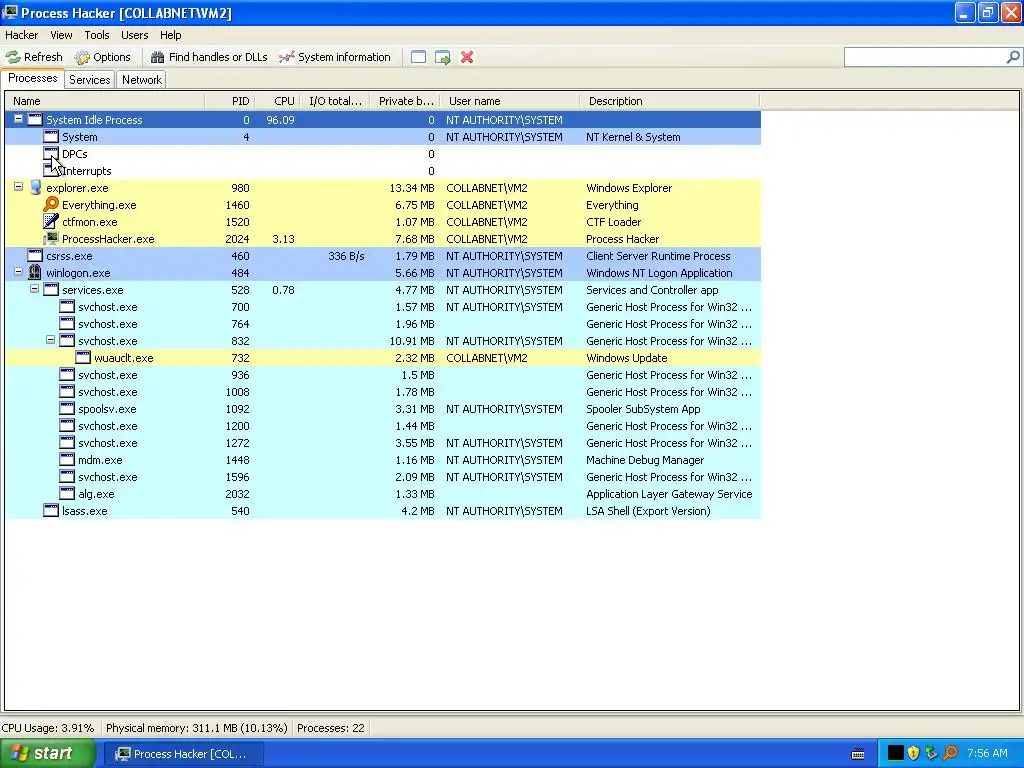Select the Processes tab

click(x=33, y=78)
